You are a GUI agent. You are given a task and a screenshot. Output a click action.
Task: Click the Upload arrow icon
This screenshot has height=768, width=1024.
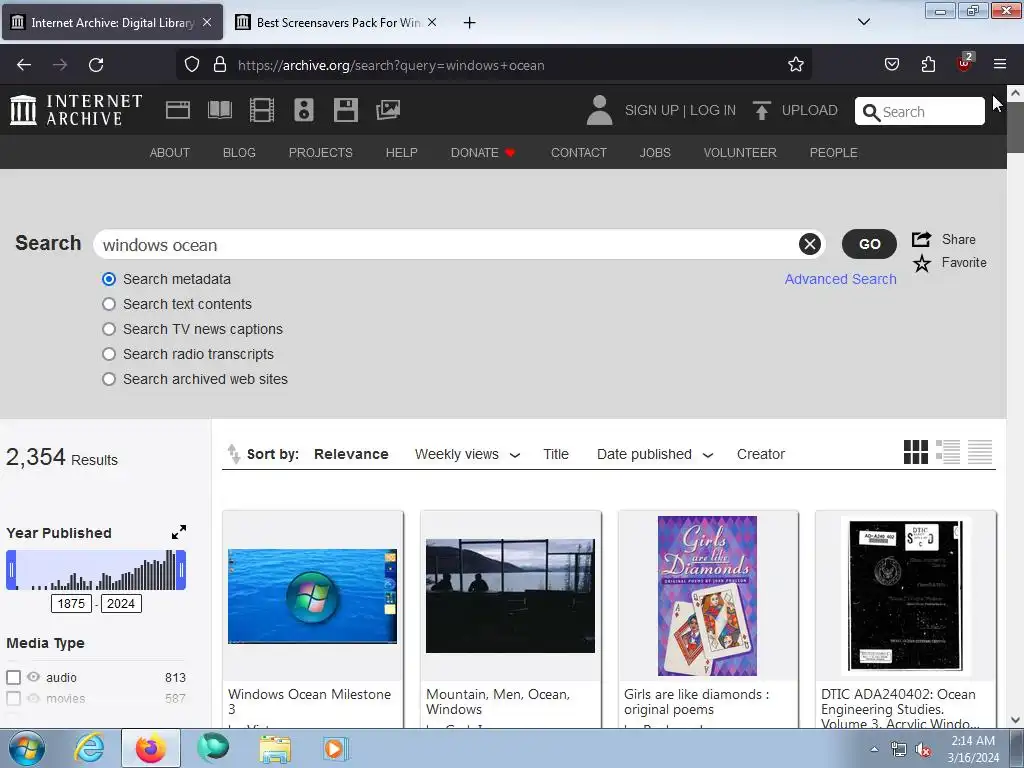point(761,110)
